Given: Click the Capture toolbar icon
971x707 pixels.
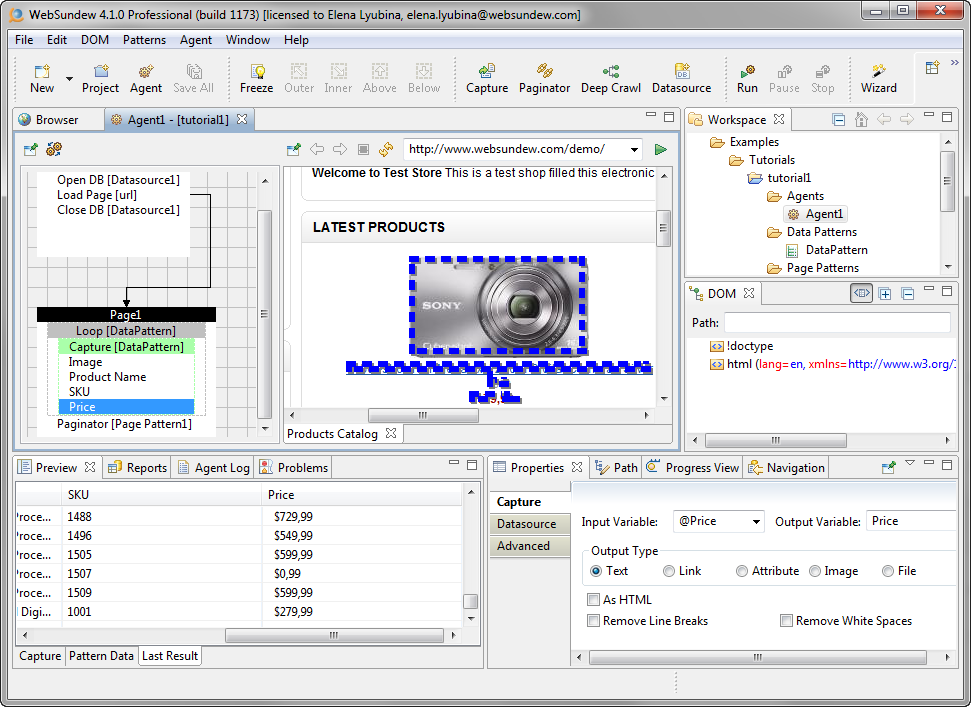Looking at the screenshot, I should click(x=487, y=72).
